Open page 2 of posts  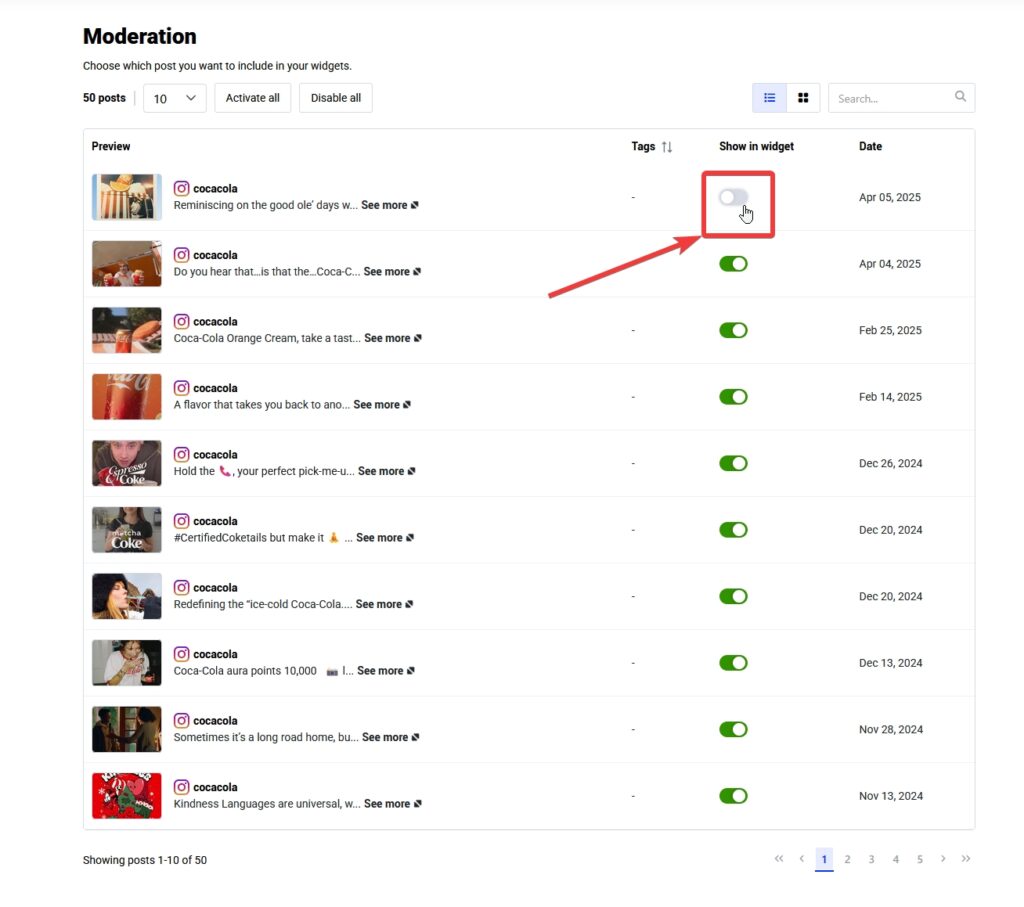pyautogui.click(x=847, y=859)
